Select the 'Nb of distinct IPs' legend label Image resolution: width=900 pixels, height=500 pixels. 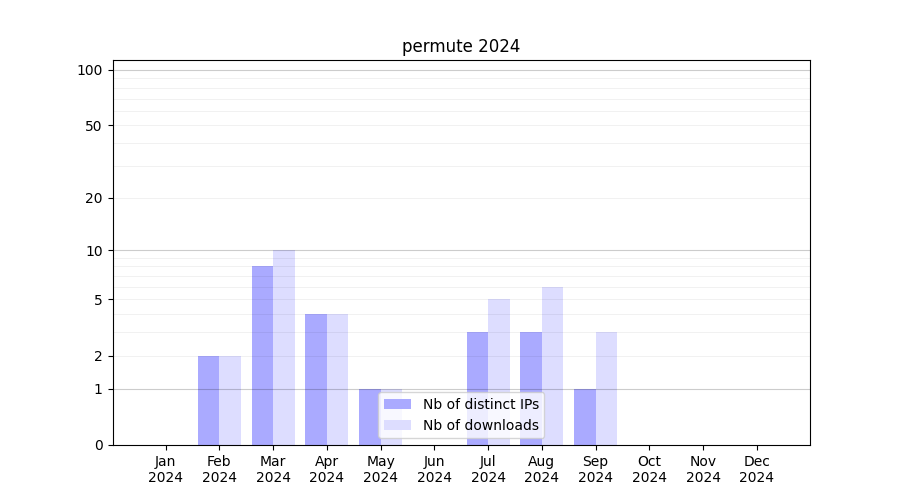(x=480, y=404)
